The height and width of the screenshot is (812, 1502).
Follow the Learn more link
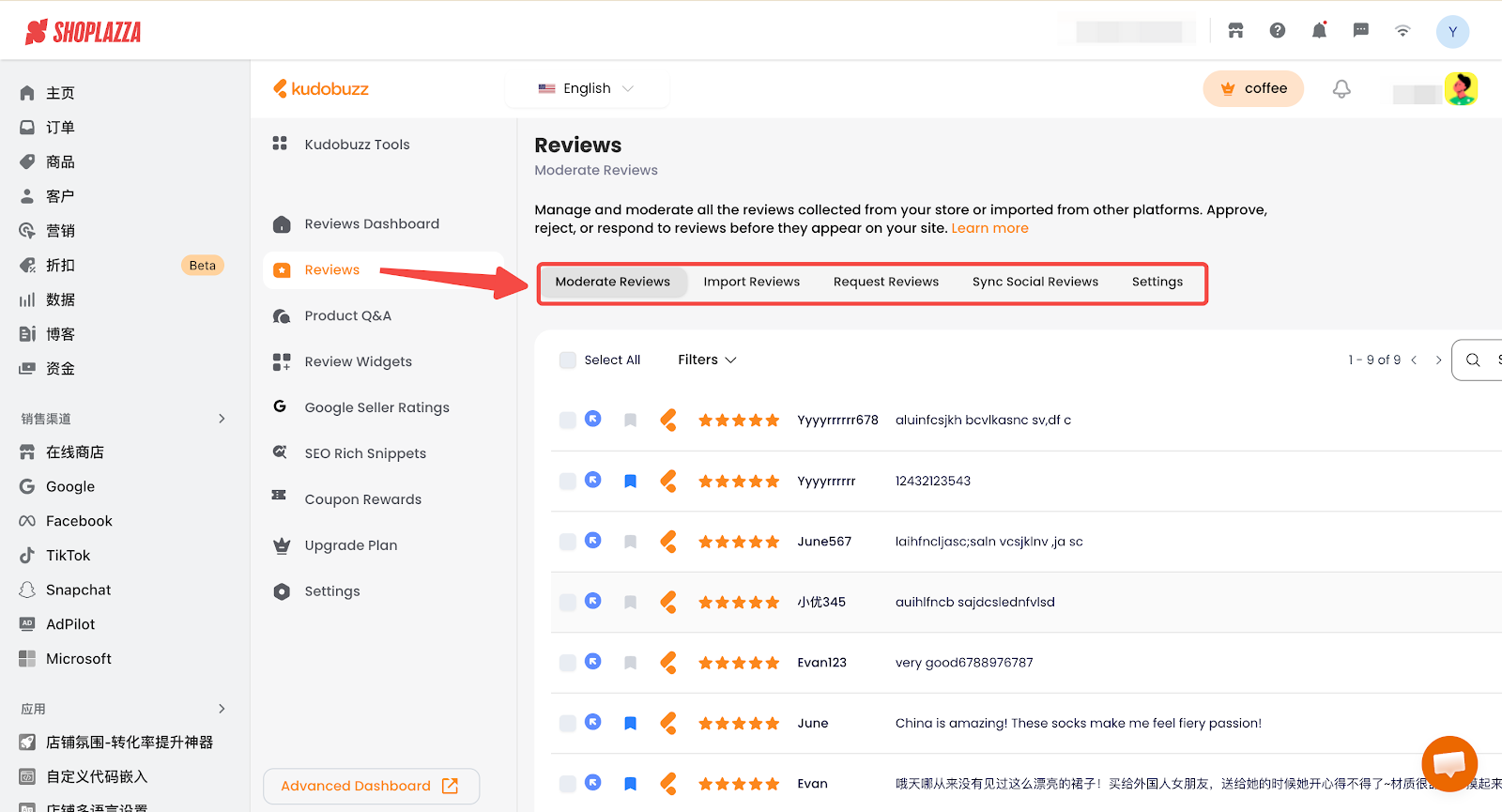click(989, 229)
